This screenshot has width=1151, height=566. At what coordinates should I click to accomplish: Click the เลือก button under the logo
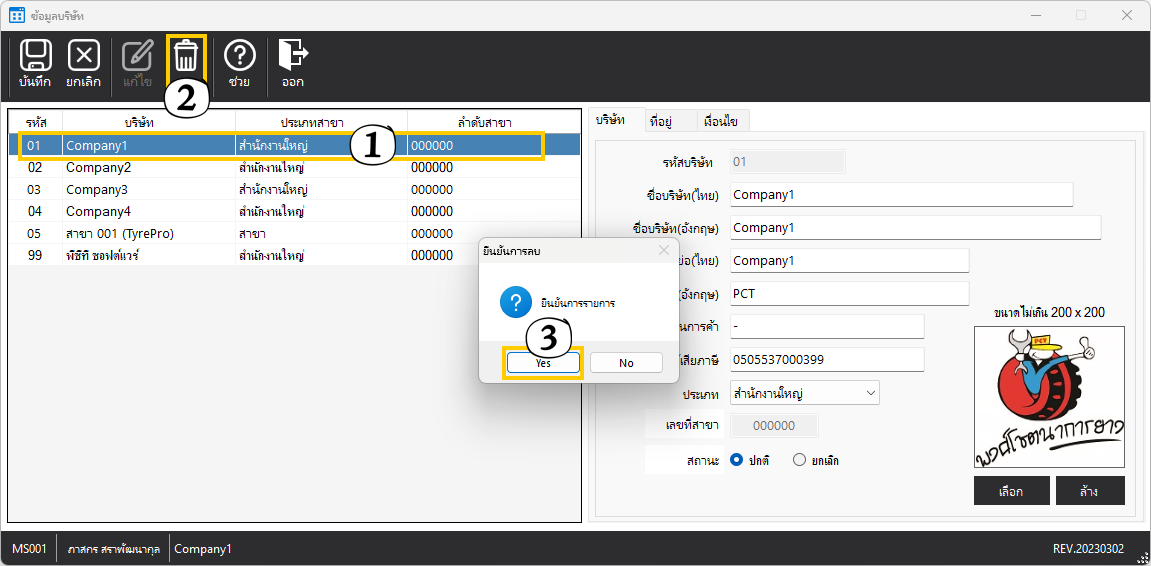point(1011,491)
